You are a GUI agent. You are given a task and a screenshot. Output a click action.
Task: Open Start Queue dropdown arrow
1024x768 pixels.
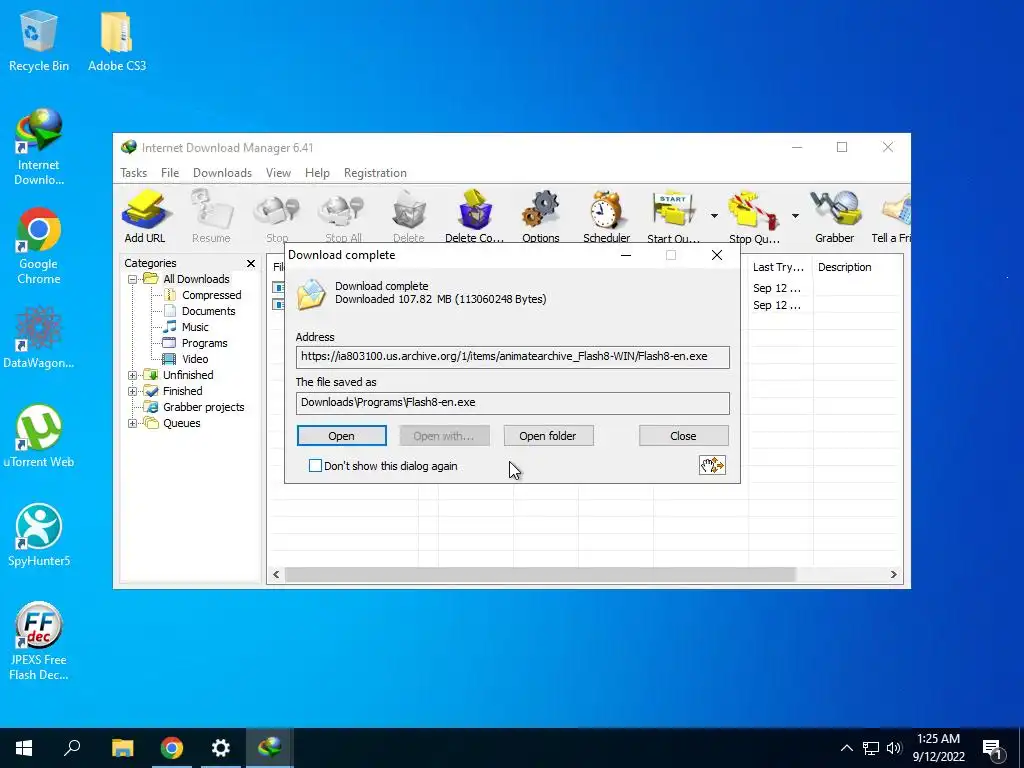pyautogui.click(x=714, y=216)
